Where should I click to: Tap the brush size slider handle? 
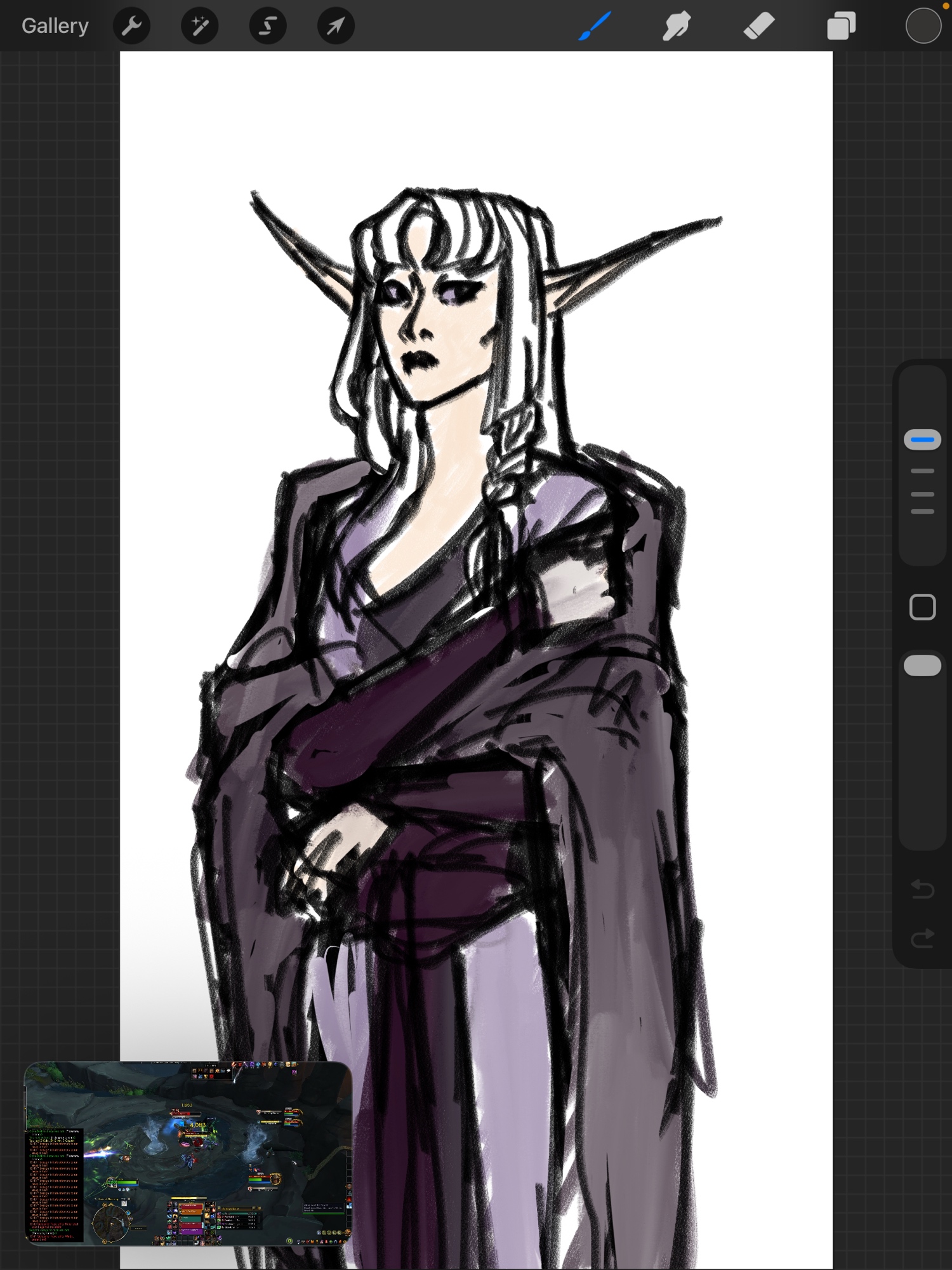click(922, 439)
